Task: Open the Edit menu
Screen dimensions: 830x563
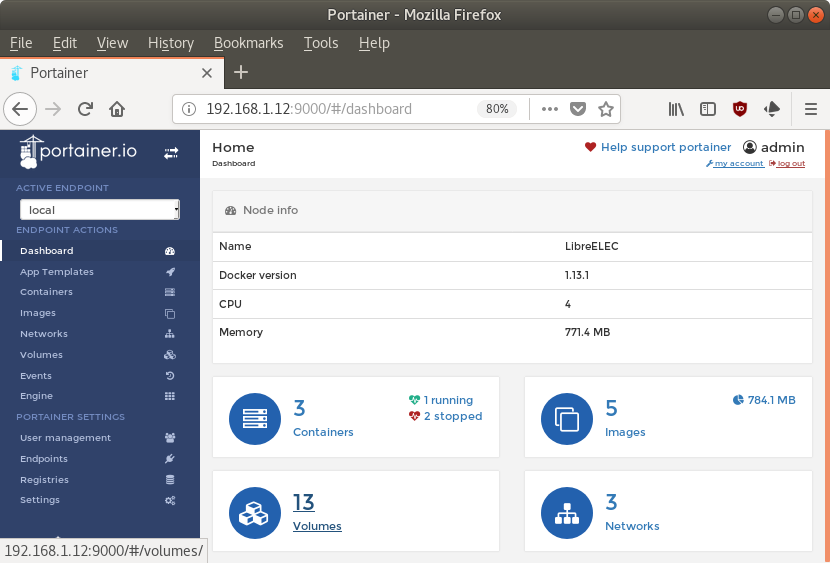Action: [65, 43]
